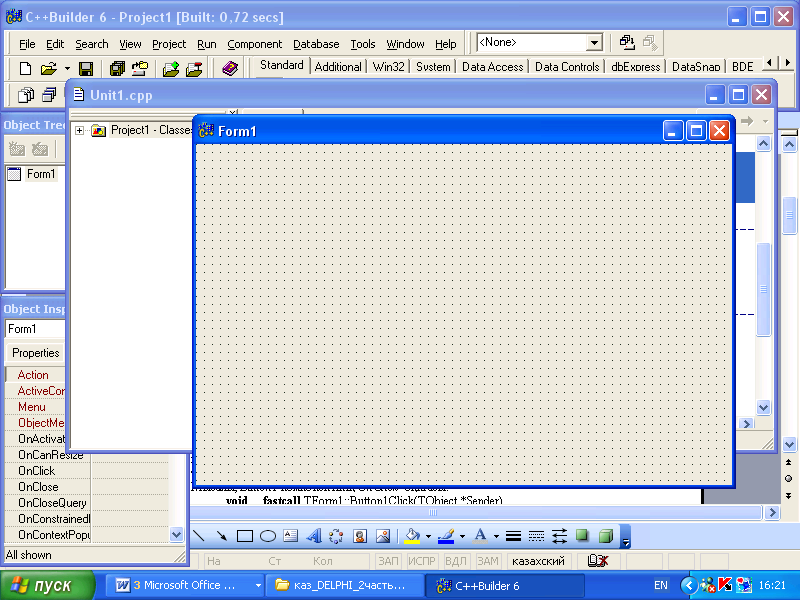The image size is (800, 600).
Task: Click the Arrow Style icon
Action: coord(559,536)
